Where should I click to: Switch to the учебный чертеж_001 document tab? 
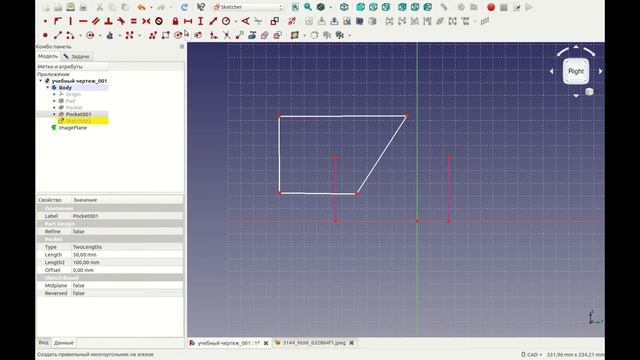click(229, 343)
